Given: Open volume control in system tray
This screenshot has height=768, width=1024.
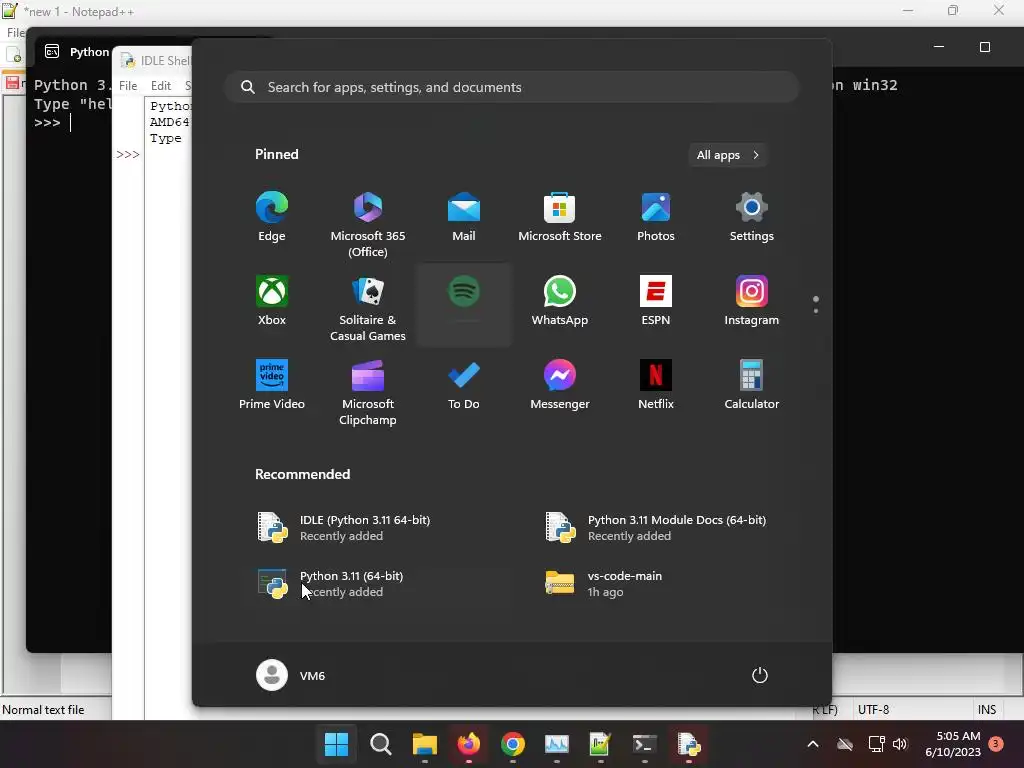Looking at the screenshot, I should pyautogui.click(x=901, y=744).
